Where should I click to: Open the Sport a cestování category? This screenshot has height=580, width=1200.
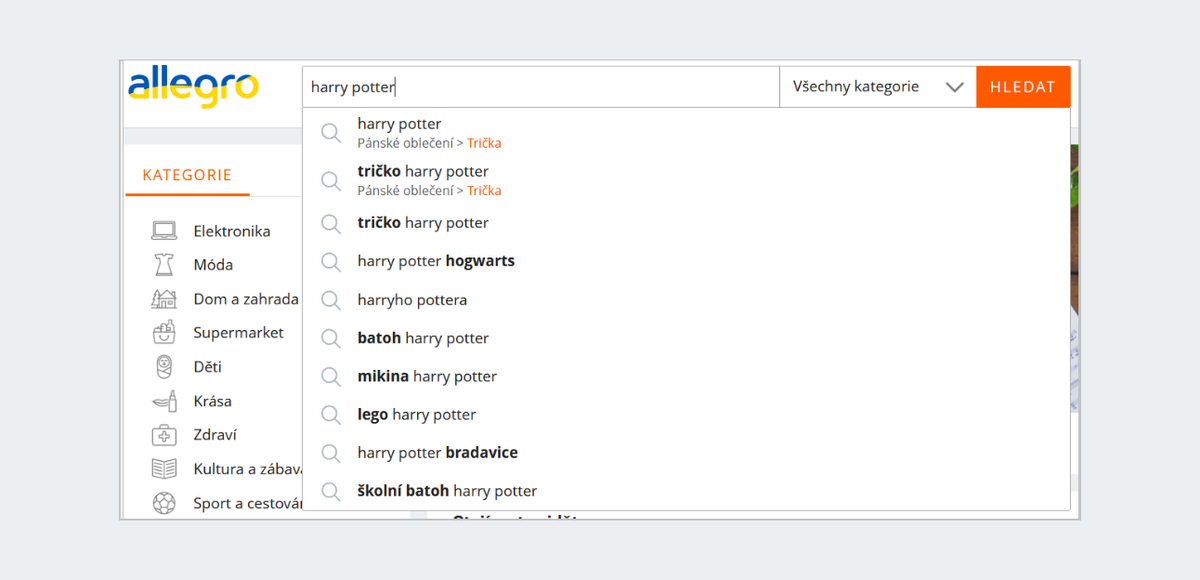(x=247, y=503)
